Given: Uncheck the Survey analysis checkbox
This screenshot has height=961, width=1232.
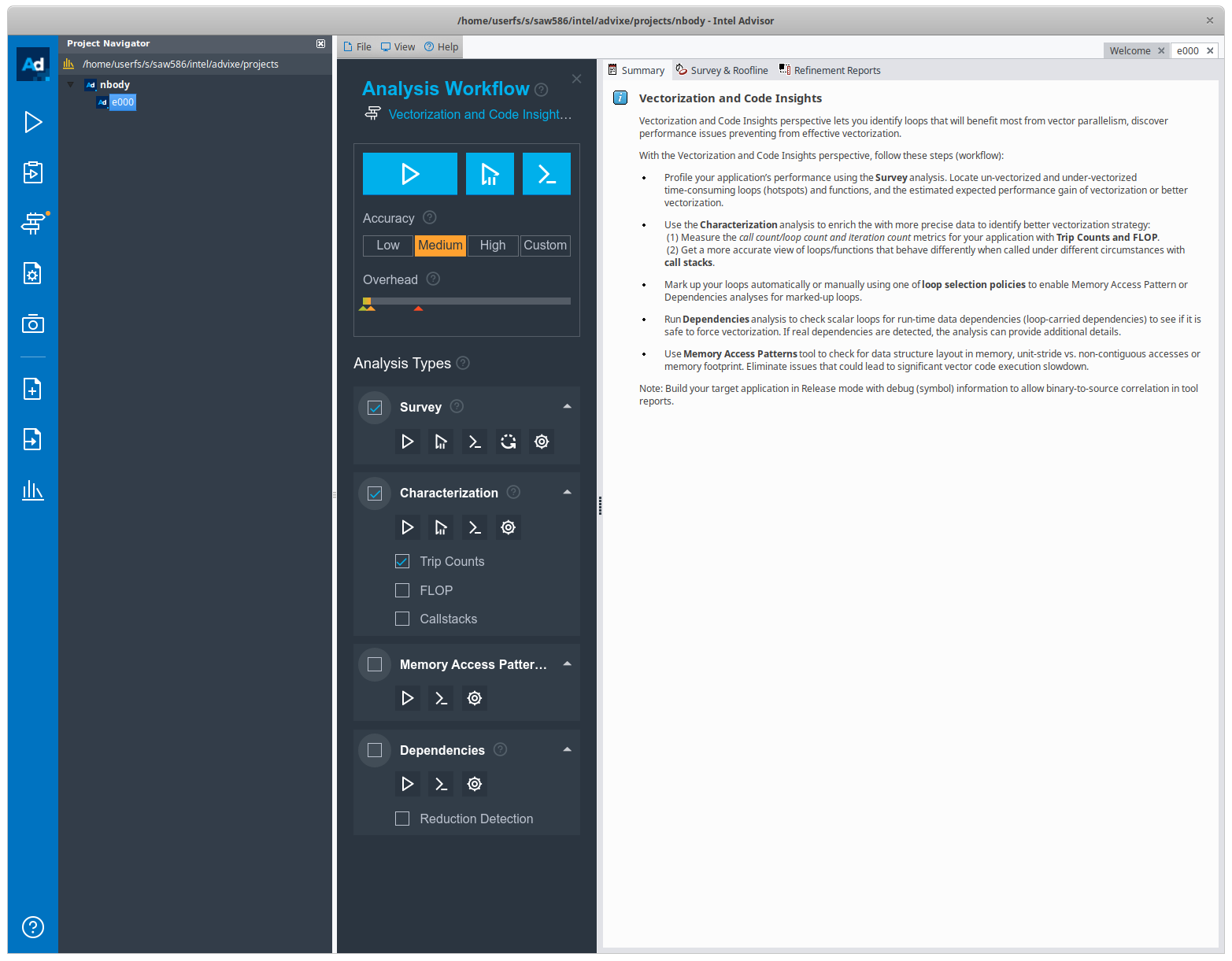Looking at the screenshot, I should (376, 408).
